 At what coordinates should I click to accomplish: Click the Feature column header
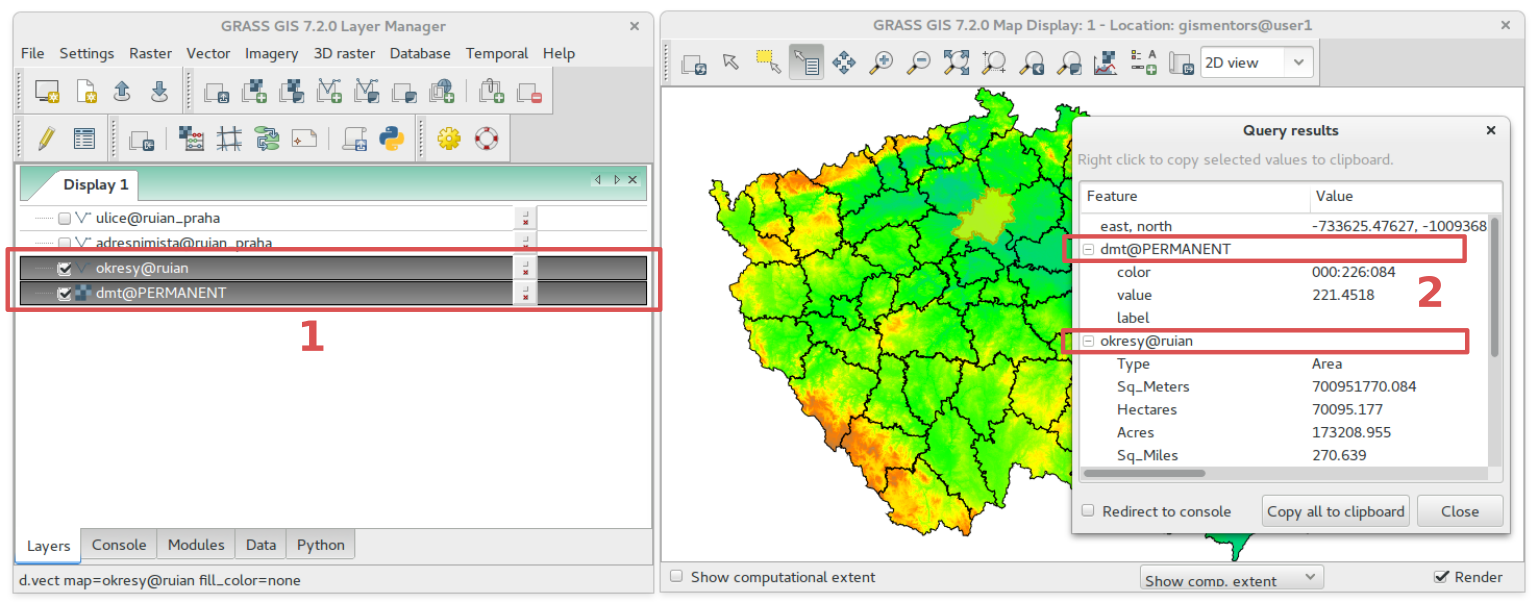1195,196
